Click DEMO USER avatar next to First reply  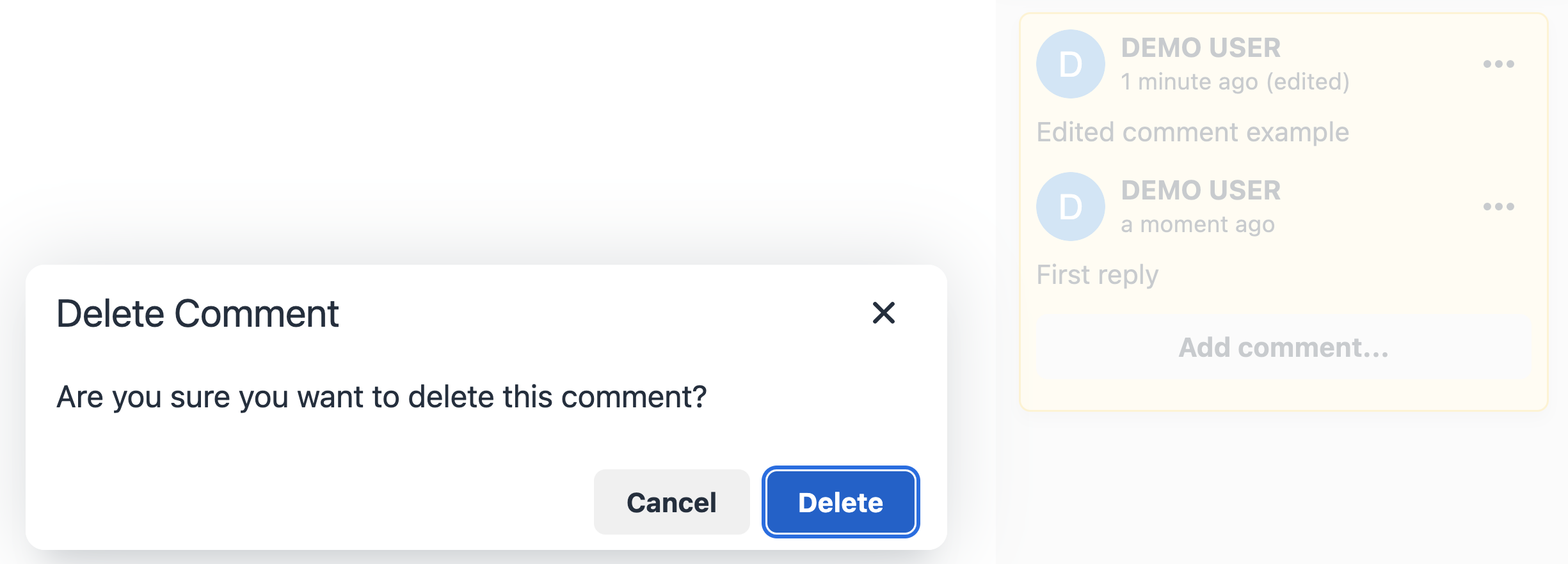[x=1069, y=207]
